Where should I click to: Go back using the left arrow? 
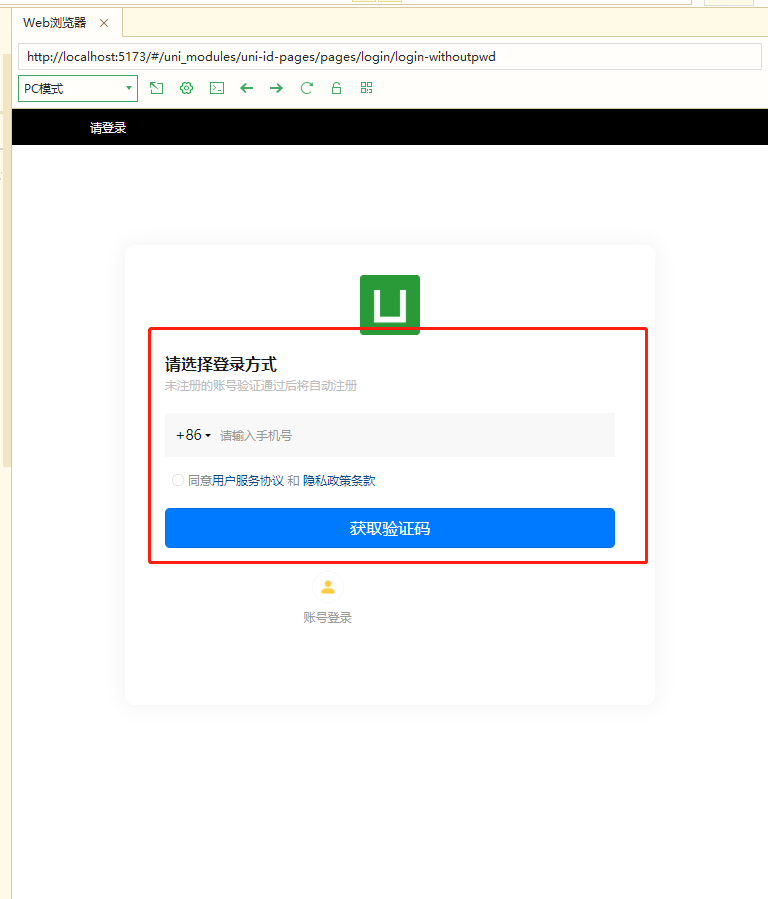pos(246,88)
